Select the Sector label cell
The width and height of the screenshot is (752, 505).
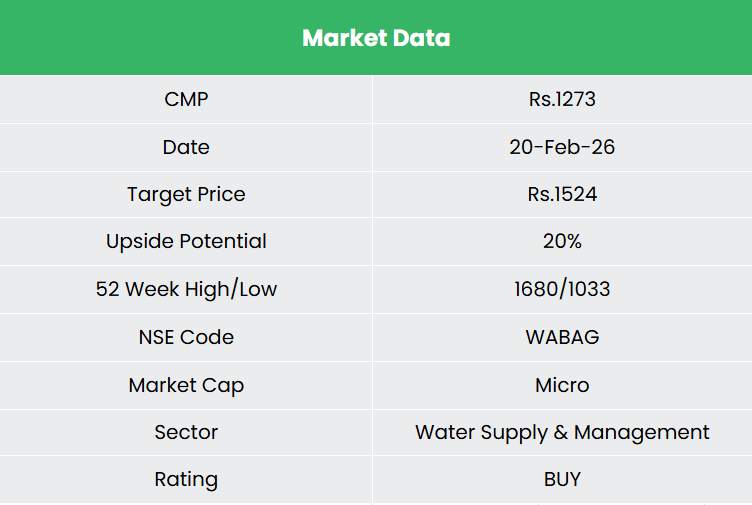pos(186,432)
